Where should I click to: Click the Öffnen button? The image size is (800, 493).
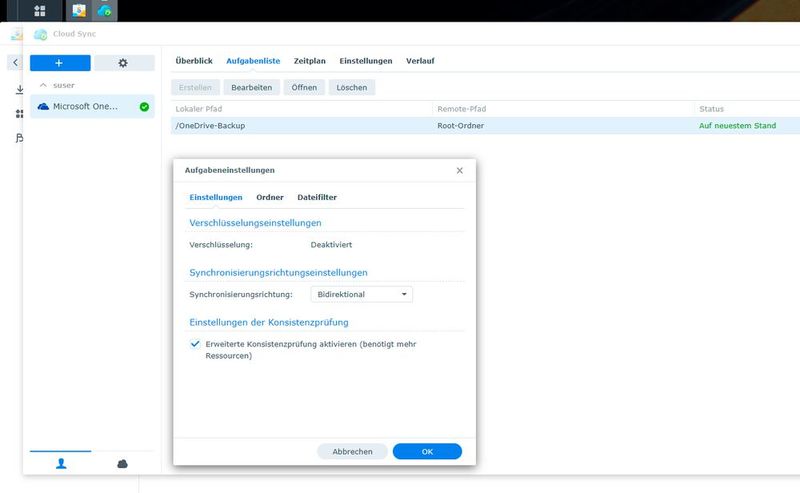[304, 87]
